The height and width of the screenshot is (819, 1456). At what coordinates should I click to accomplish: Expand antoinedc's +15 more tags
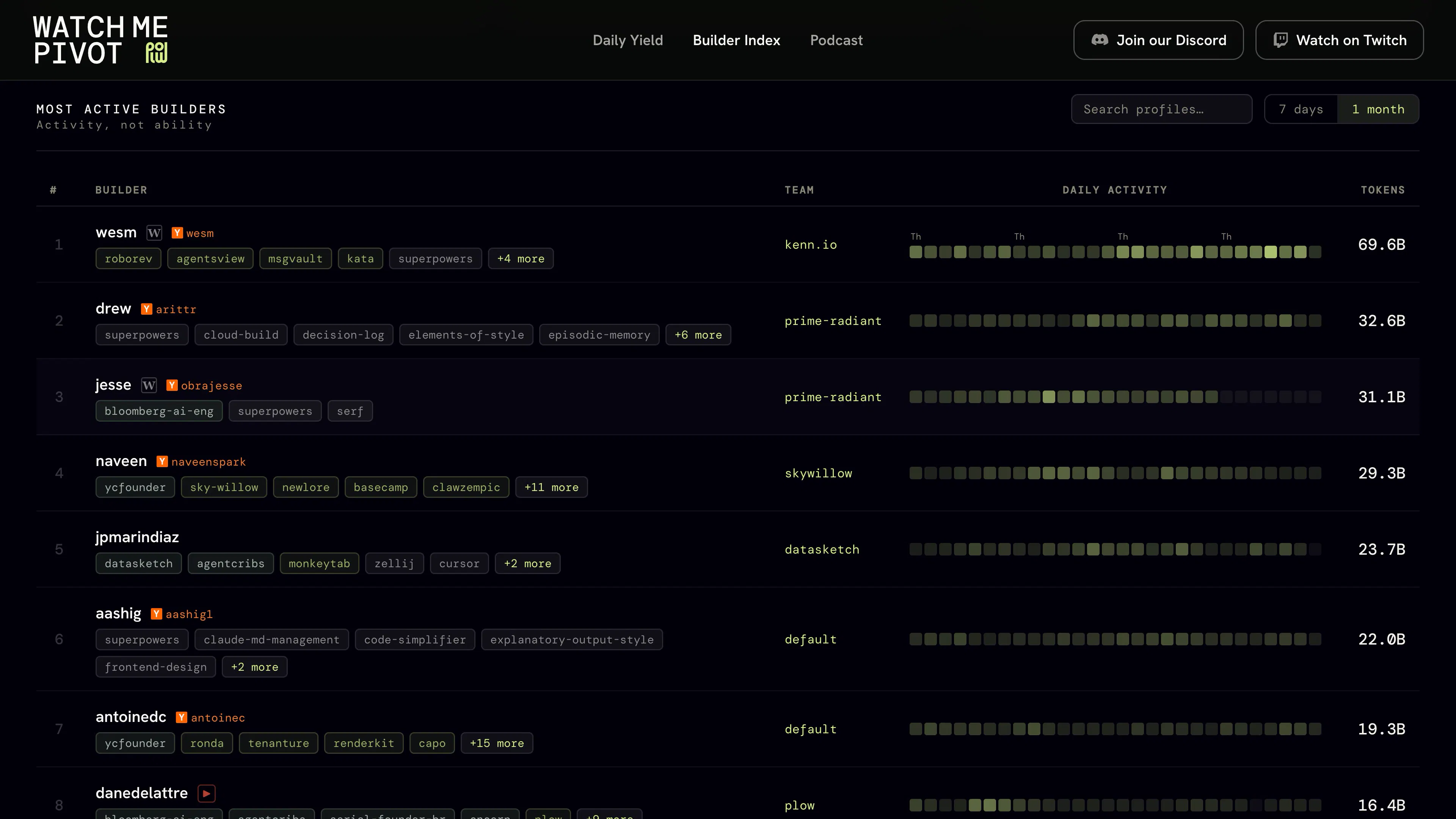click(x=497, y=743)
